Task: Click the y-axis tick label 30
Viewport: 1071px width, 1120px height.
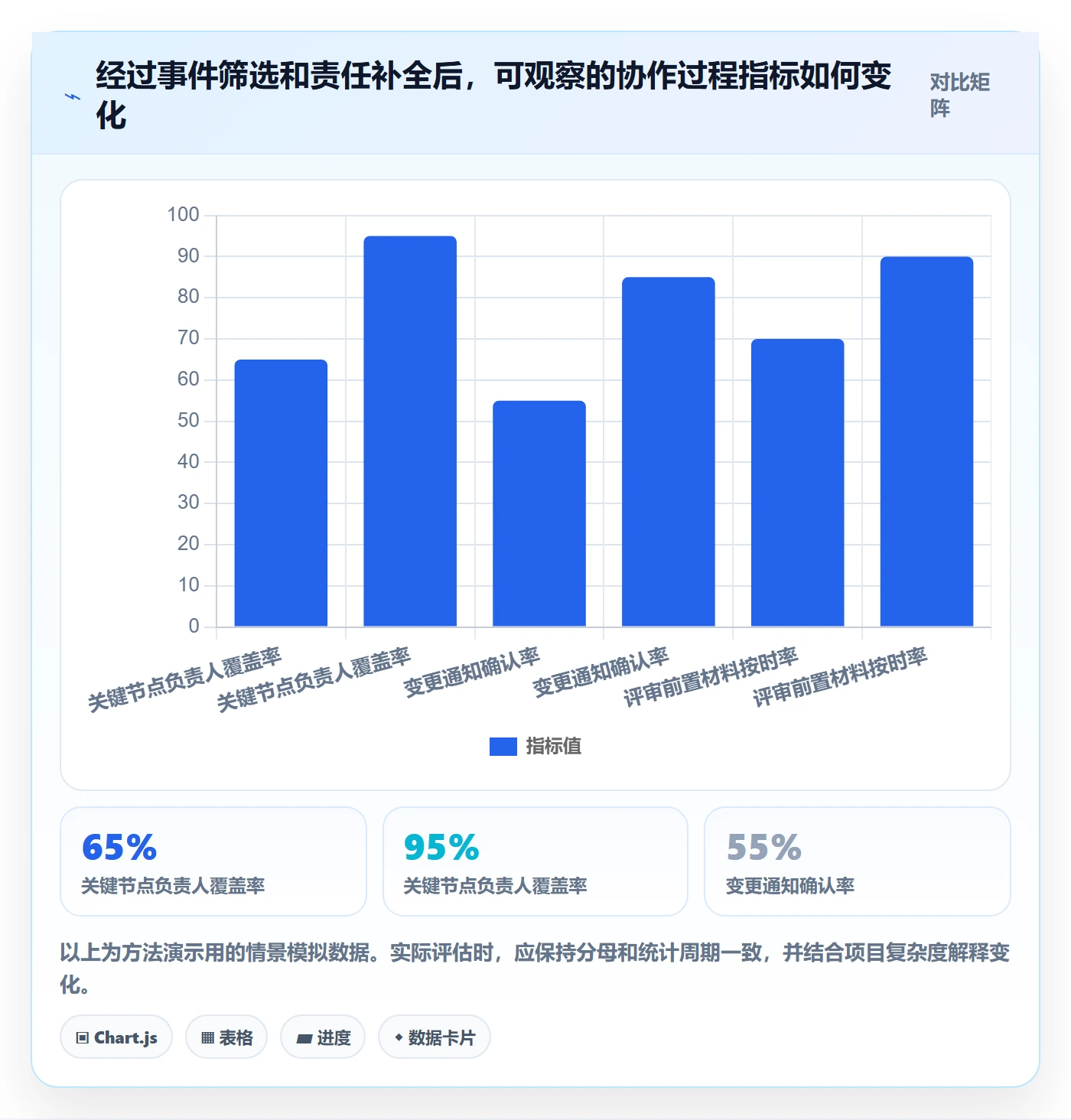Action: [x=188, y=503]
